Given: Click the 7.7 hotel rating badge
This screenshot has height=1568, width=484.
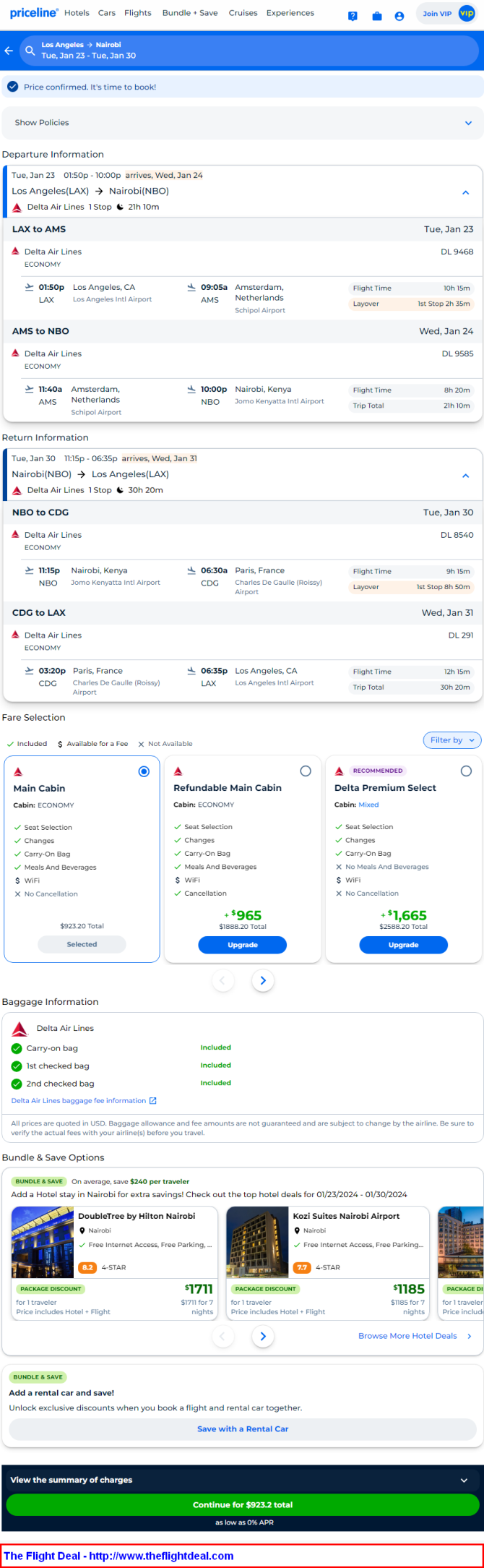Looking at the screenshot, I should click(x=302, y=1267).
